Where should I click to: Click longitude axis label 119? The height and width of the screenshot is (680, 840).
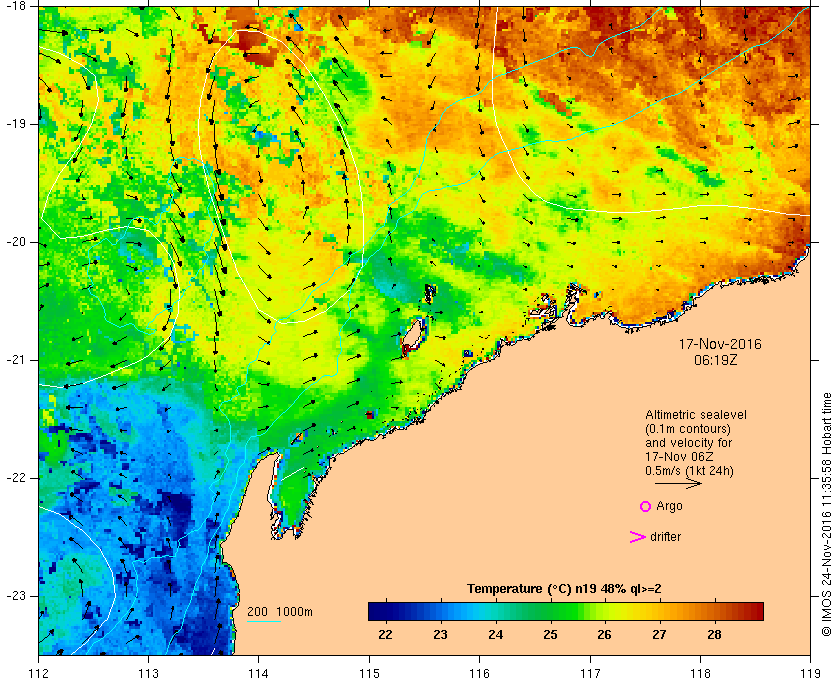pos(810,672)
